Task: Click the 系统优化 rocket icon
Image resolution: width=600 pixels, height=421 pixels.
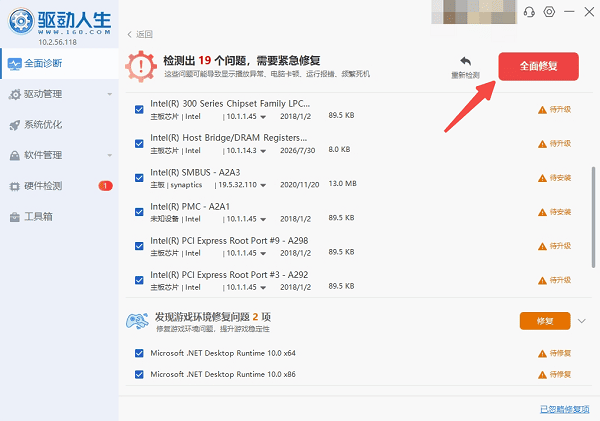Action: (15, 125)
